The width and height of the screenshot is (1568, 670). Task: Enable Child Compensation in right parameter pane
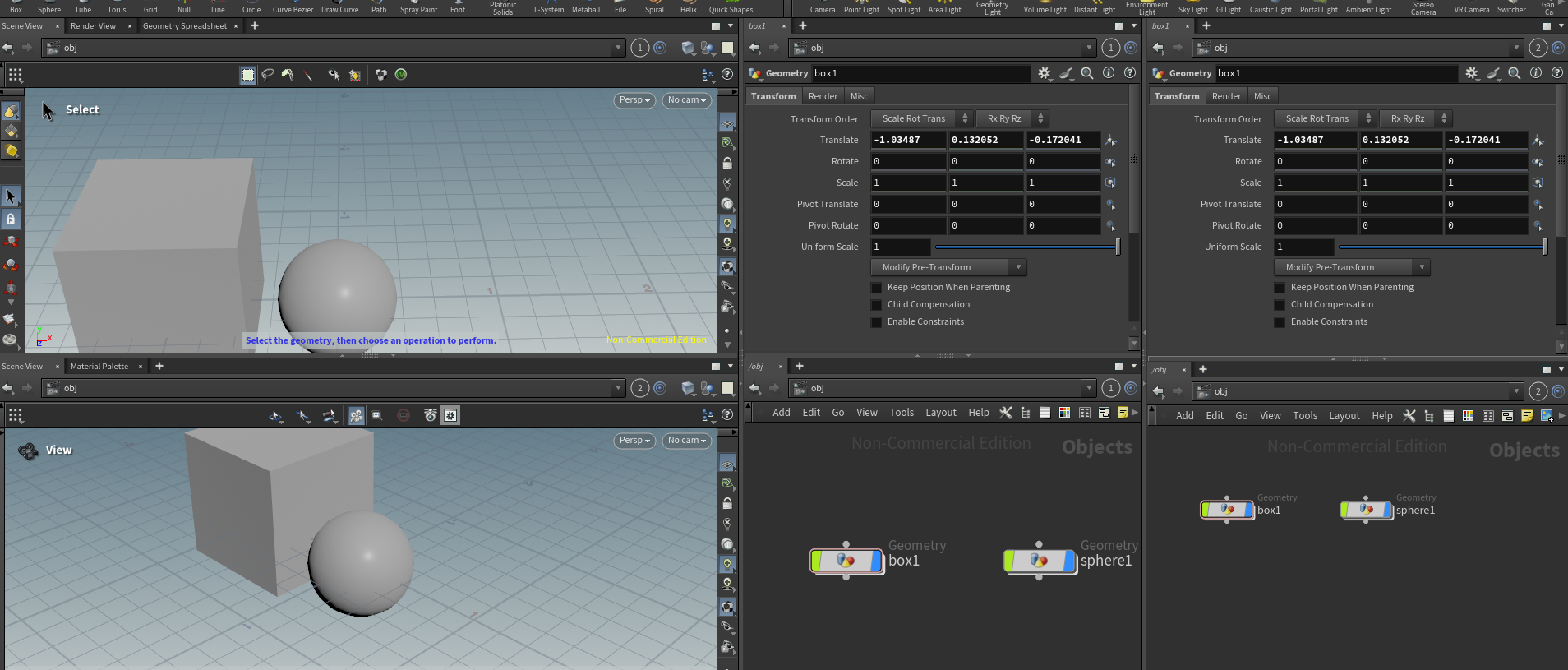(x=1280, y=305)
